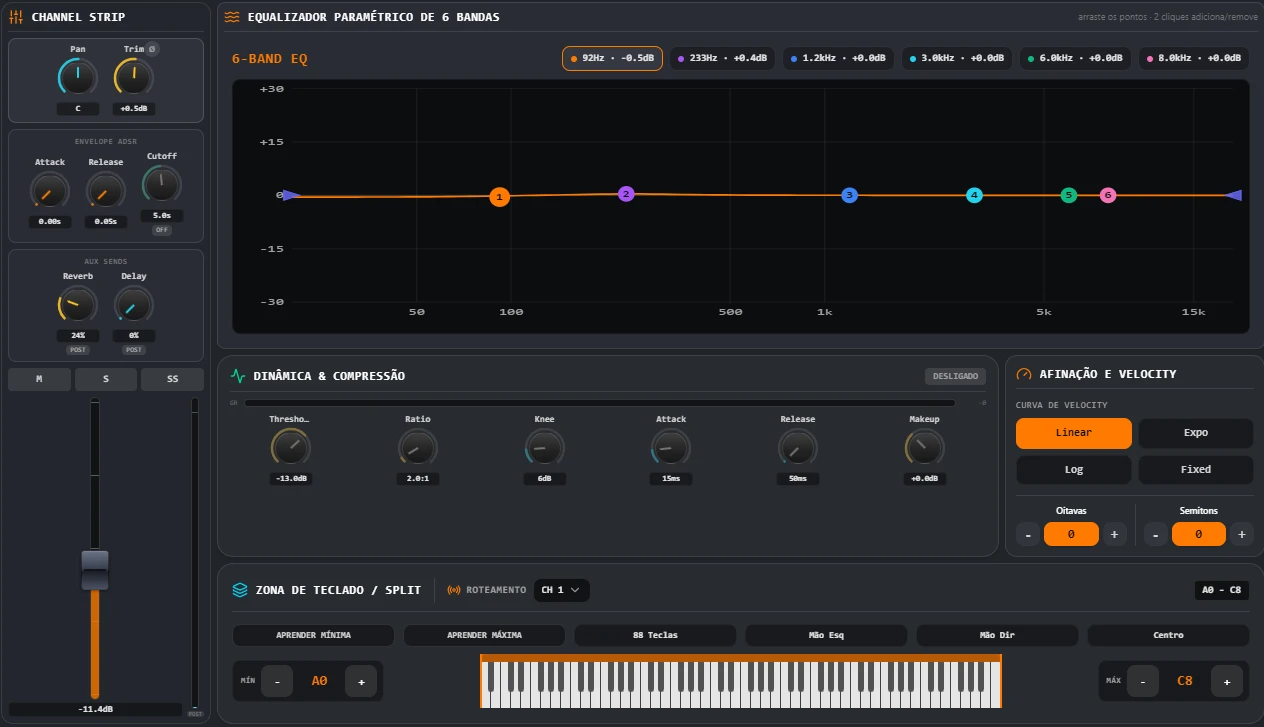
Task: Click the stacked layers icon for keyboard zone
Action: (240, 590)
